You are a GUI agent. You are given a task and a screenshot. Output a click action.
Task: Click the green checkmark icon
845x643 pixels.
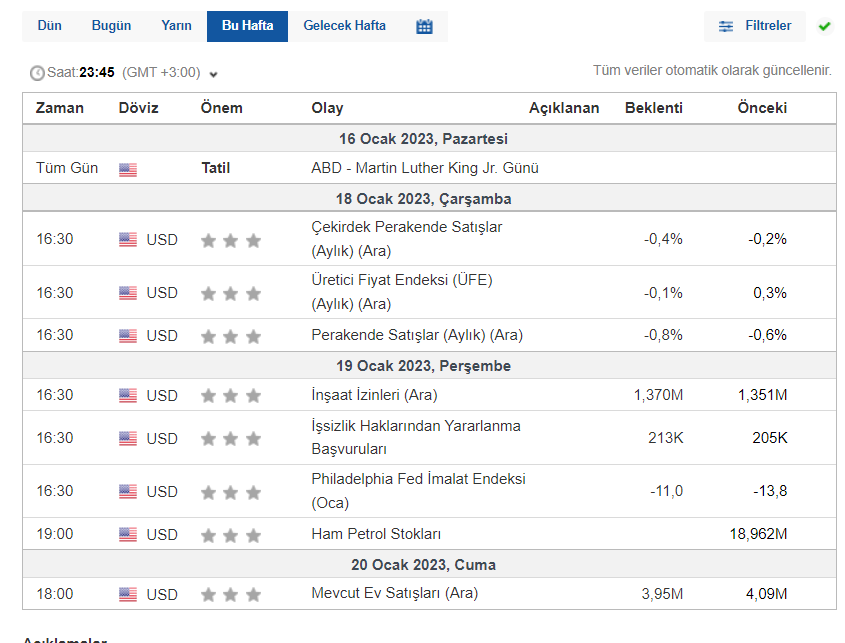pos(824,26)
